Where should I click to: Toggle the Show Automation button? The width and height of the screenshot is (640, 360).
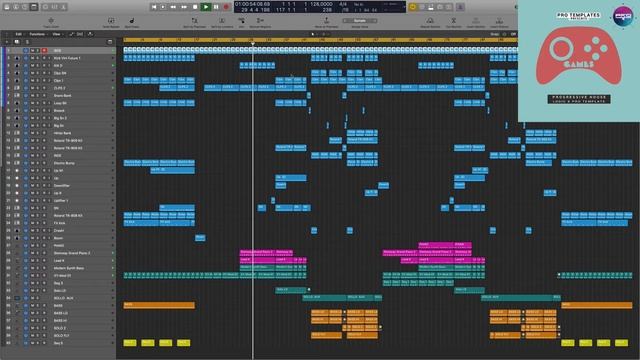coord(71,34)
